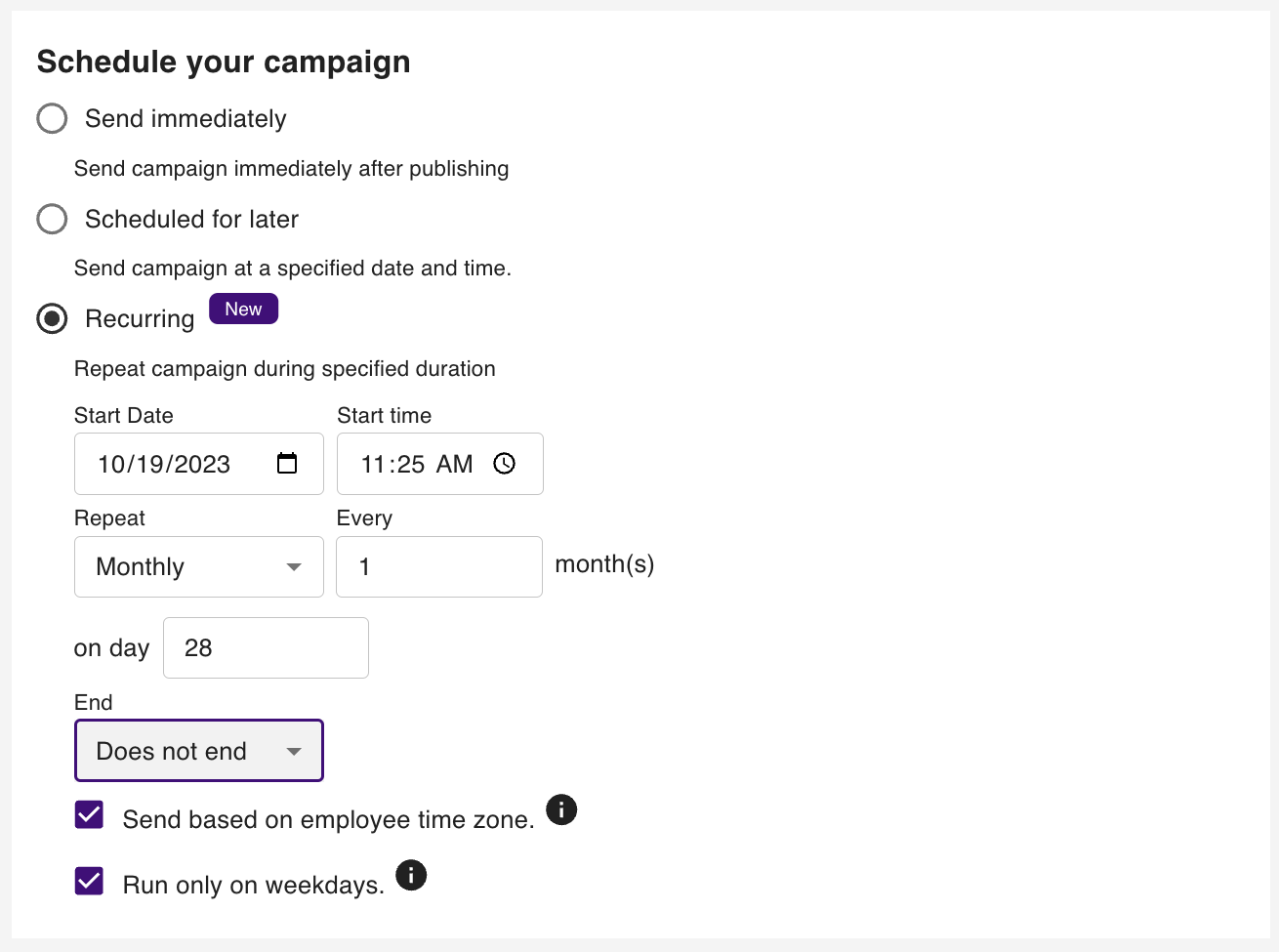Expand the End 'Does not end' dropdown

click(x=198, y=751)
